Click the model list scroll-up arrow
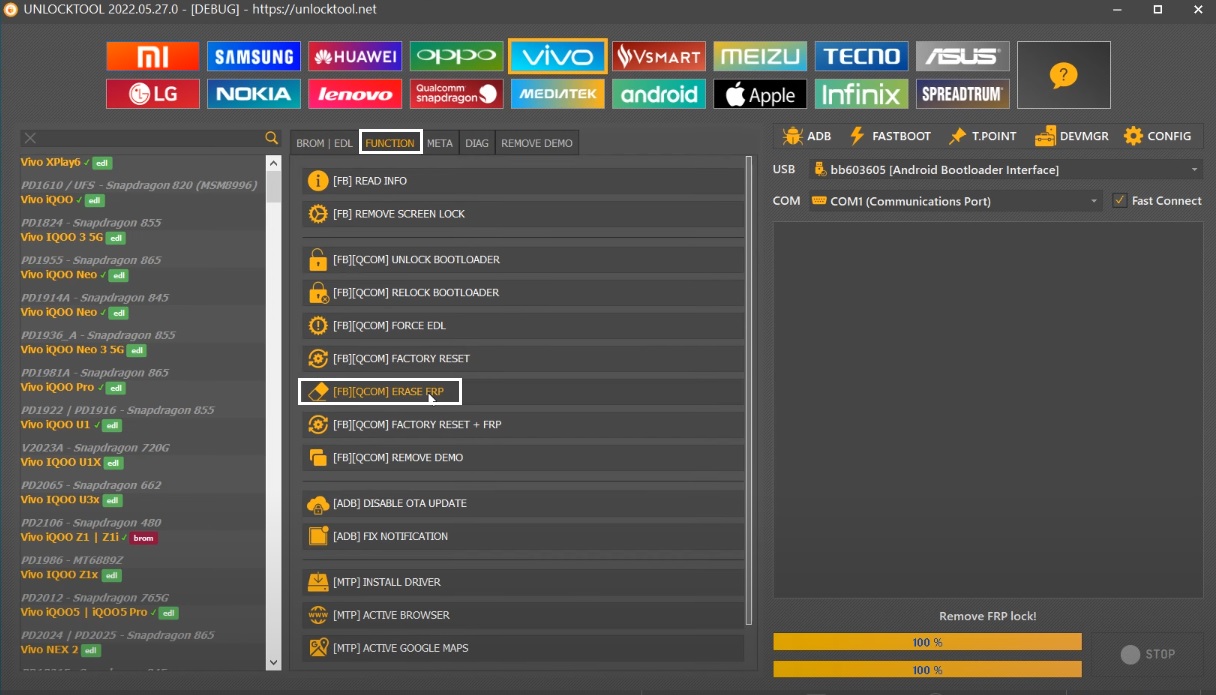The height and width of the screenshot is (695, 1216). 274,162
